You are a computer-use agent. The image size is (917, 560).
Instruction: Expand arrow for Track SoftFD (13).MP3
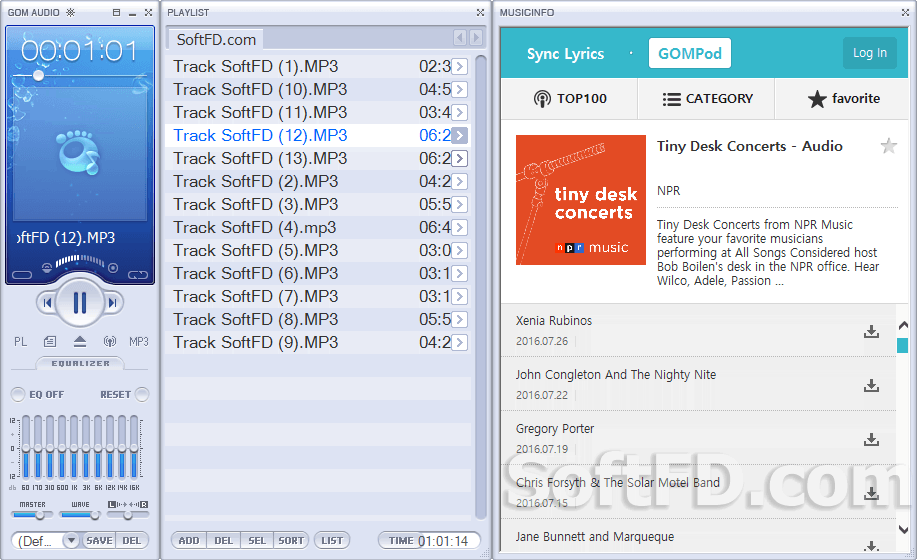(460, 158)
